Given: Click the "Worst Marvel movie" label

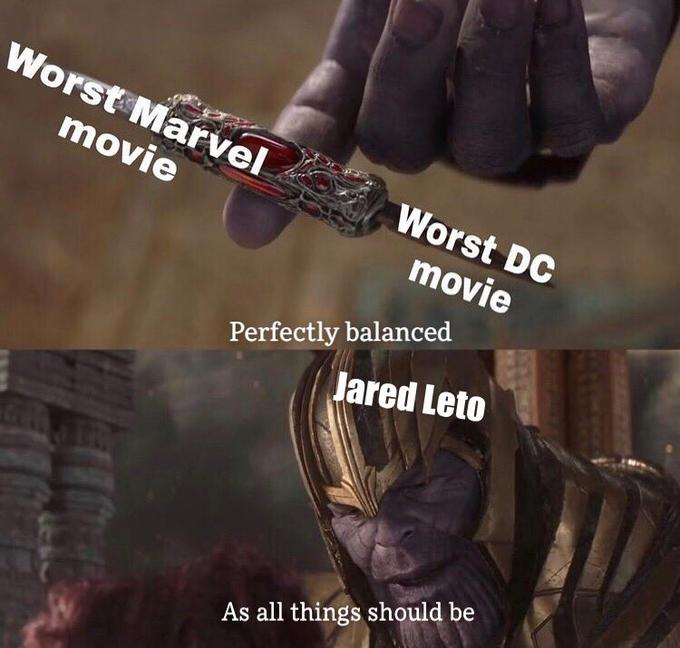Looking at the screenshot, I should tap(136, 111).
